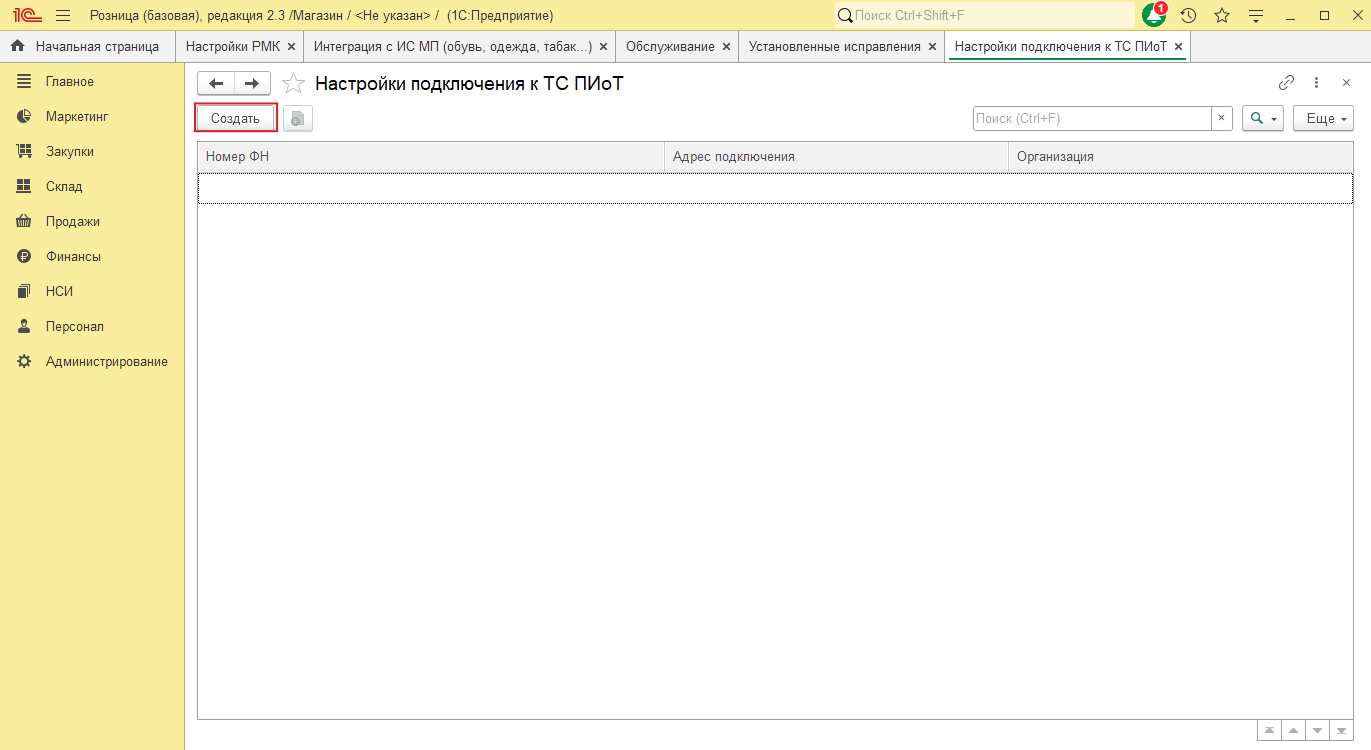Image resolution: width=1371 pixels, height=750 pixels.
Task: Open favorites star in title bar
Action: click(1222, 15)
